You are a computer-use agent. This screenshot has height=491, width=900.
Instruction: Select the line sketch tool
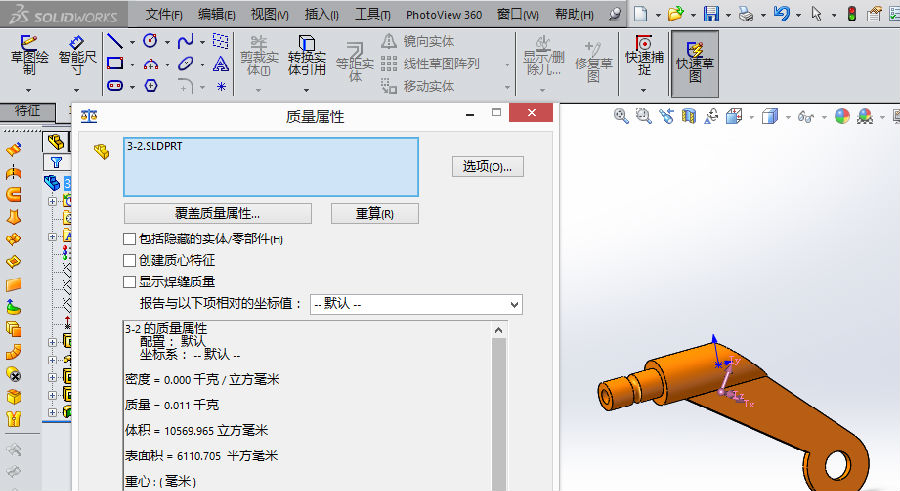(x=115, y=42)
